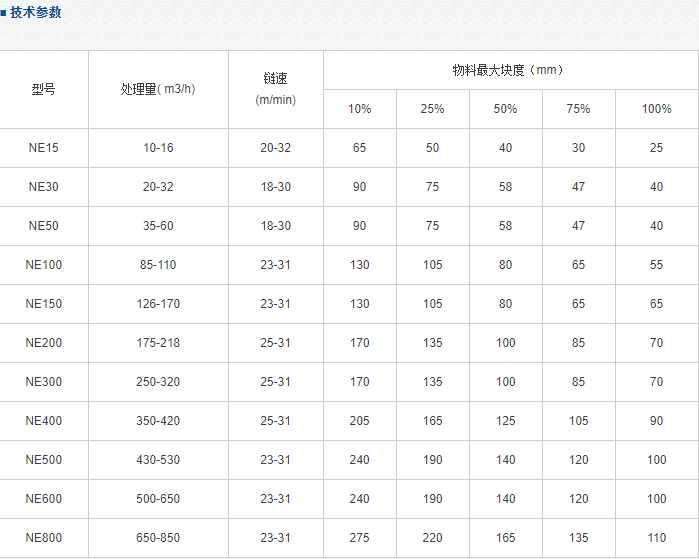The image size is (699, 559).
Task: Select the NE15 model cell
Action: point(44,148)
